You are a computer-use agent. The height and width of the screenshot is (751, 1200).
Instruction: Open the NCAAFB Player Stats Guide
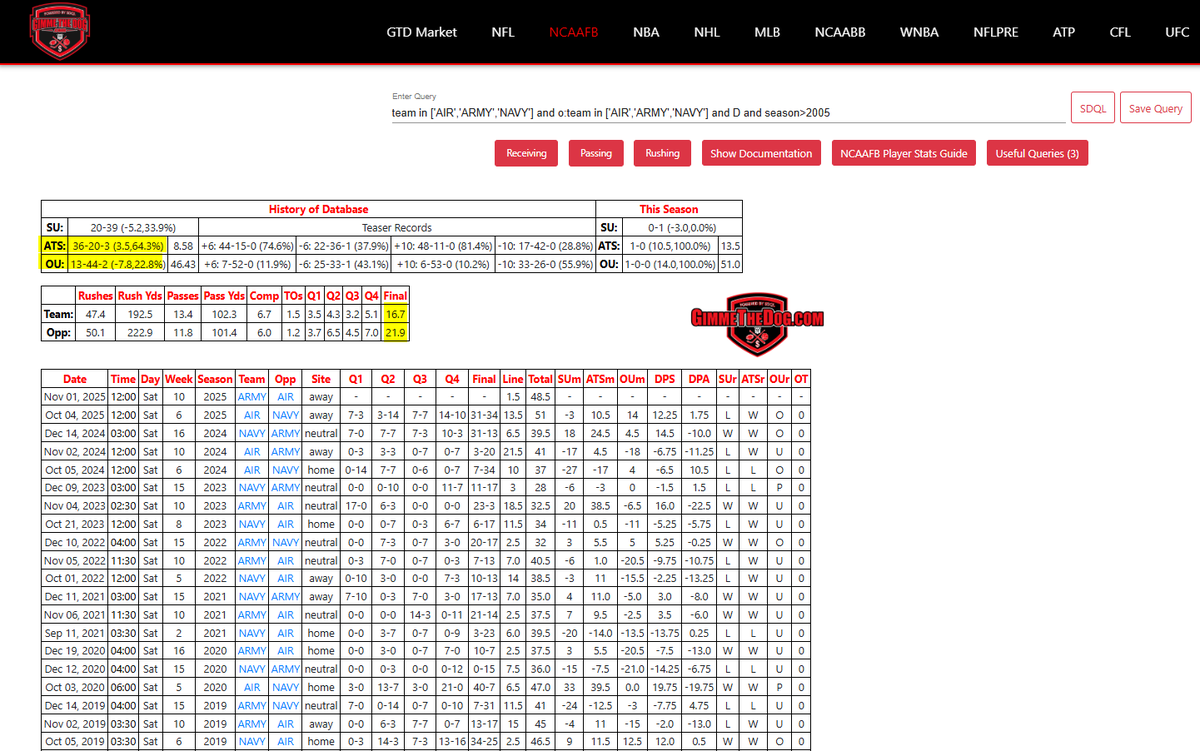pos(904,153)
